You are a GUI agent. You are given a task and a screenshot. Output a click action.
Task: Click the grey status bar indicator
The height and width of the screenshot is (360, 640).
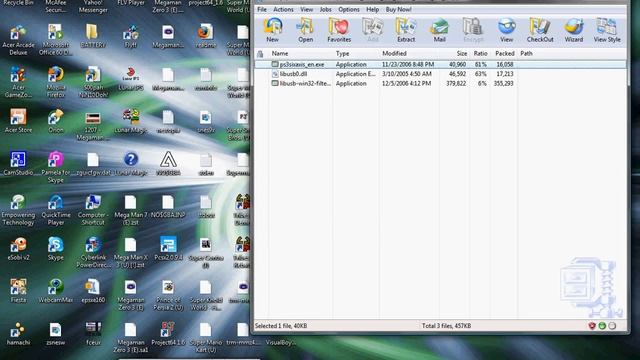(x=612, y=326)
